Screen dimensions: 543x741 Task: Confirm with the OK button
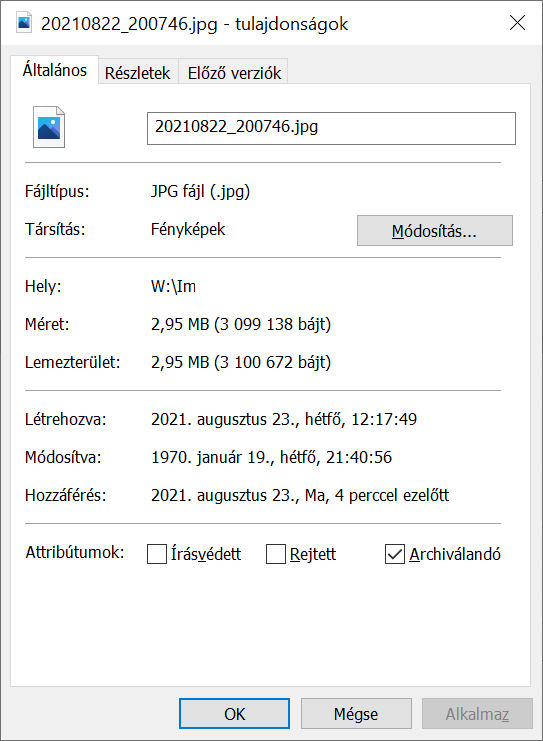tap(234, 714)
